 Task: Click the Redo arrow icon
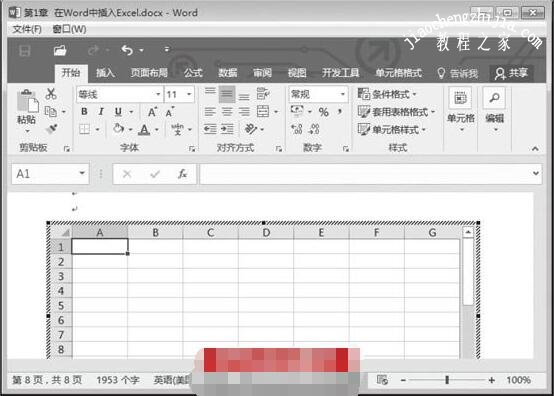[x=94, y=51]
